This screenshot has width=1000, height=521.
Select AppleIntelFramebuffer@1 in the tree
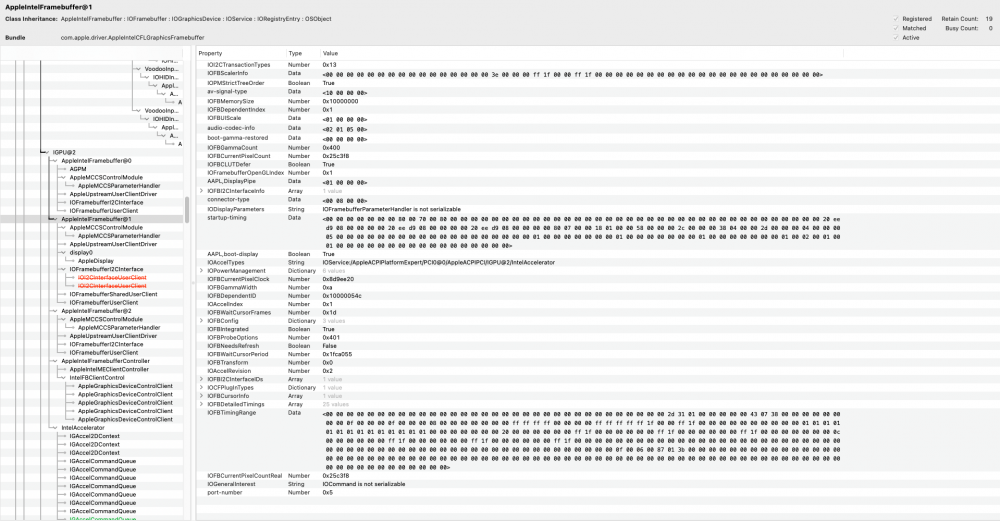[x=96, y=219]
